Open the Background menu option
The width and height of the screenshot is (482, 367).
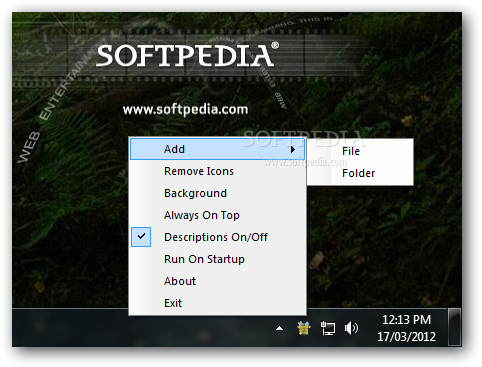pyautogui.click(x=217, y=193)
